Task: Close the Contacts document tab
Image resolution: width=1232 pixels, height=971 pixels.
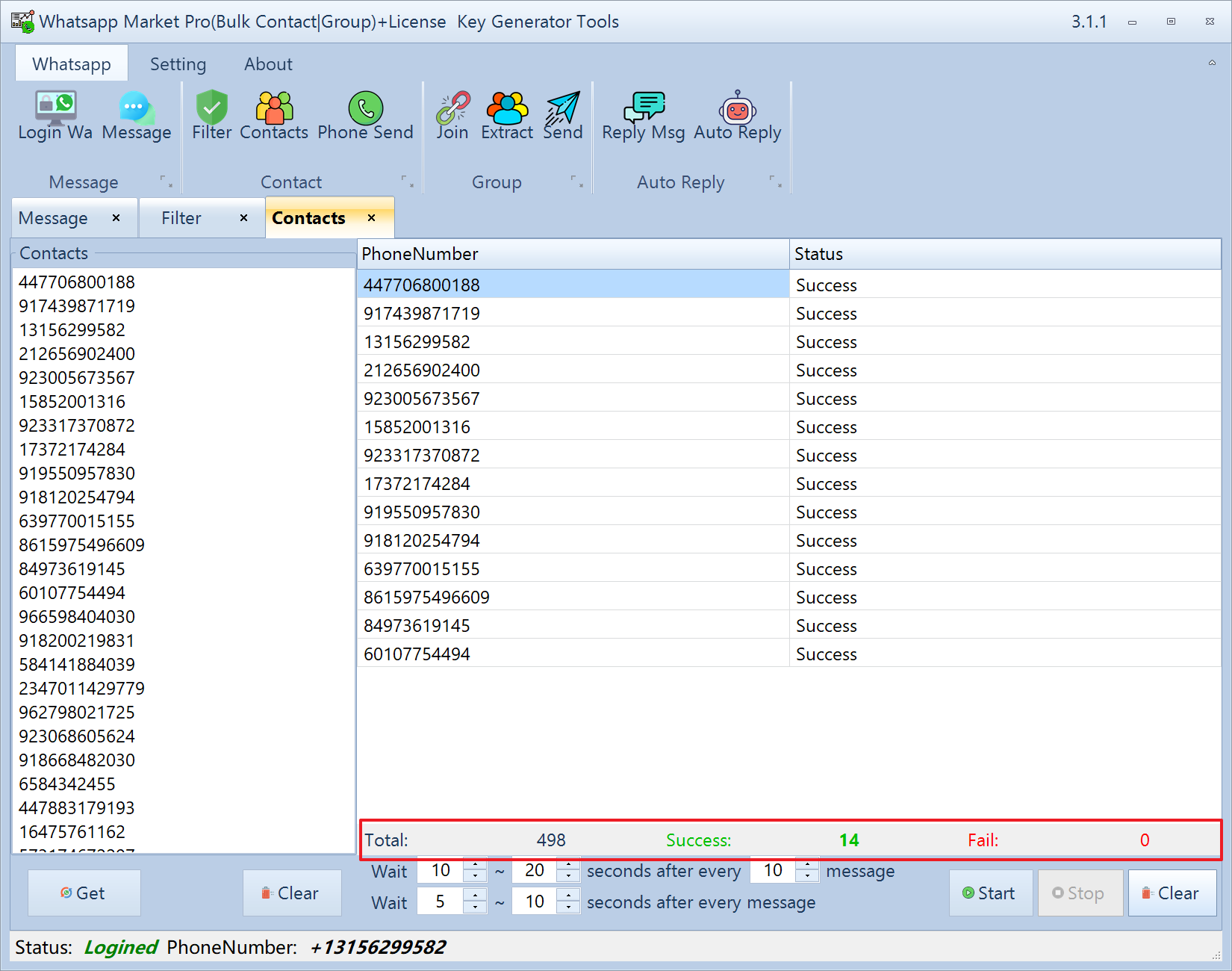Action: tap(371, 217)
